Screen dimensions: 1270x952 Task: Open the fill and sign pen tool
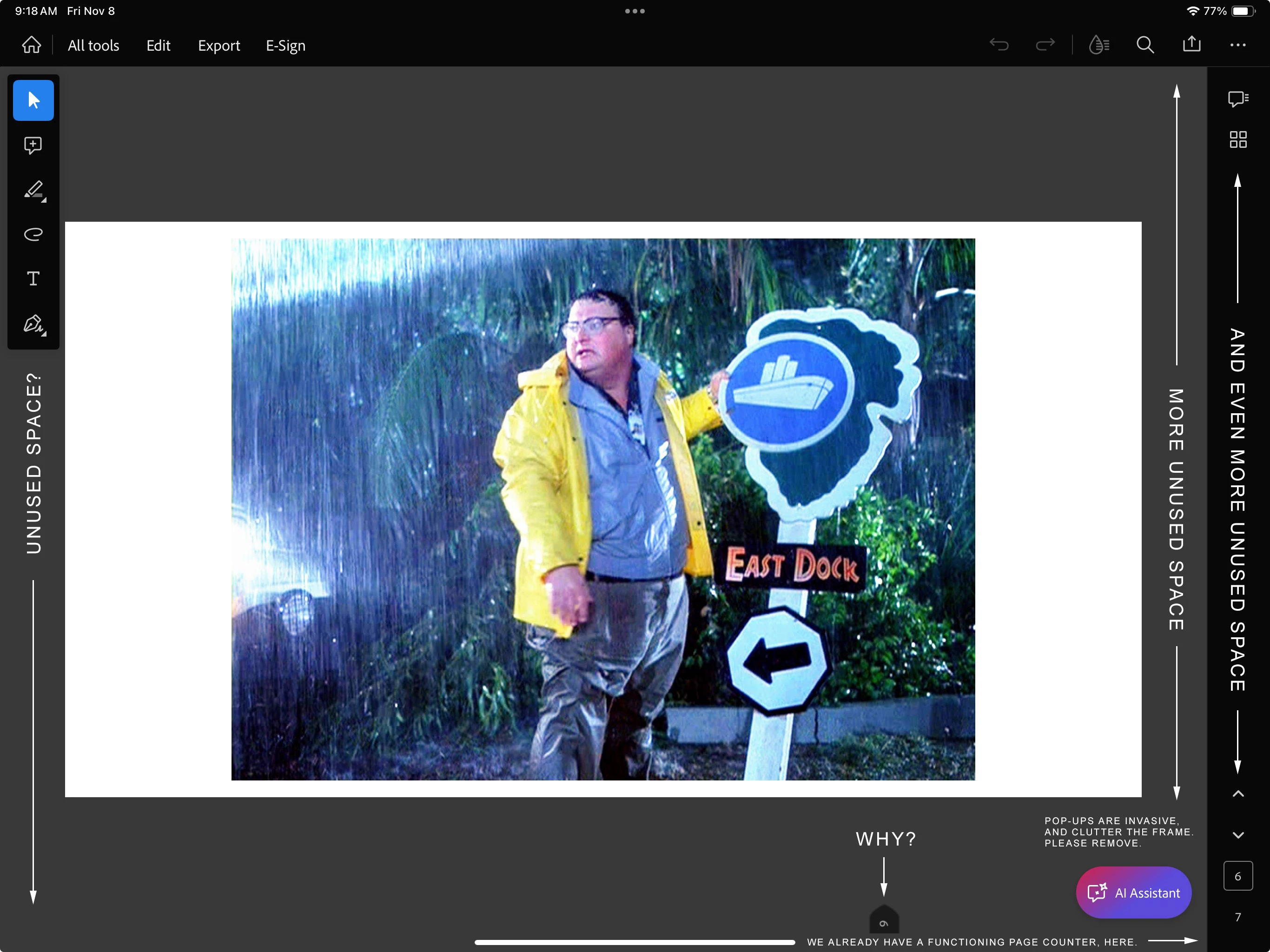click(33, 324)
